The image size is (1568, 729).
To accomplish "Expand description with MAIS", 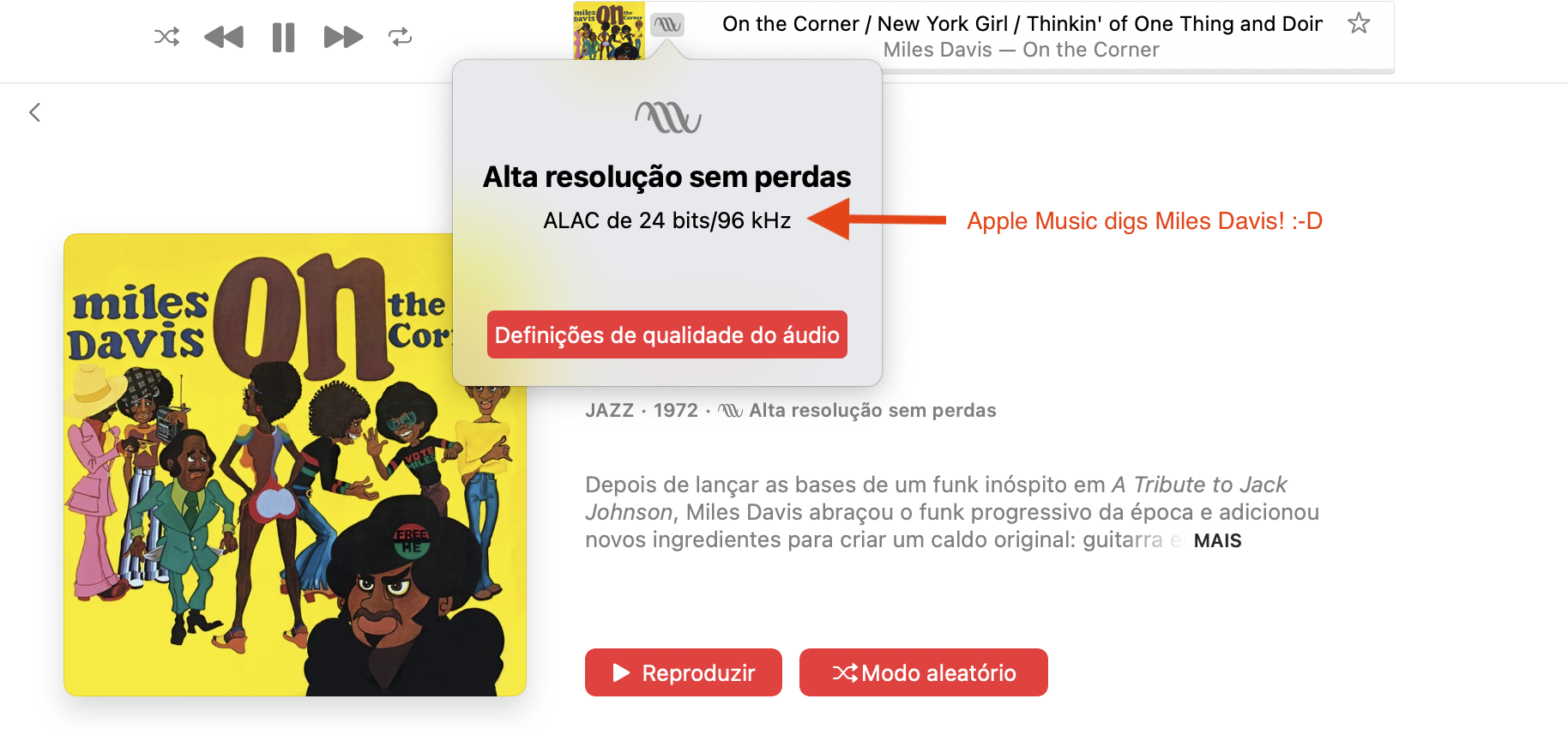I will [1217, 540].
